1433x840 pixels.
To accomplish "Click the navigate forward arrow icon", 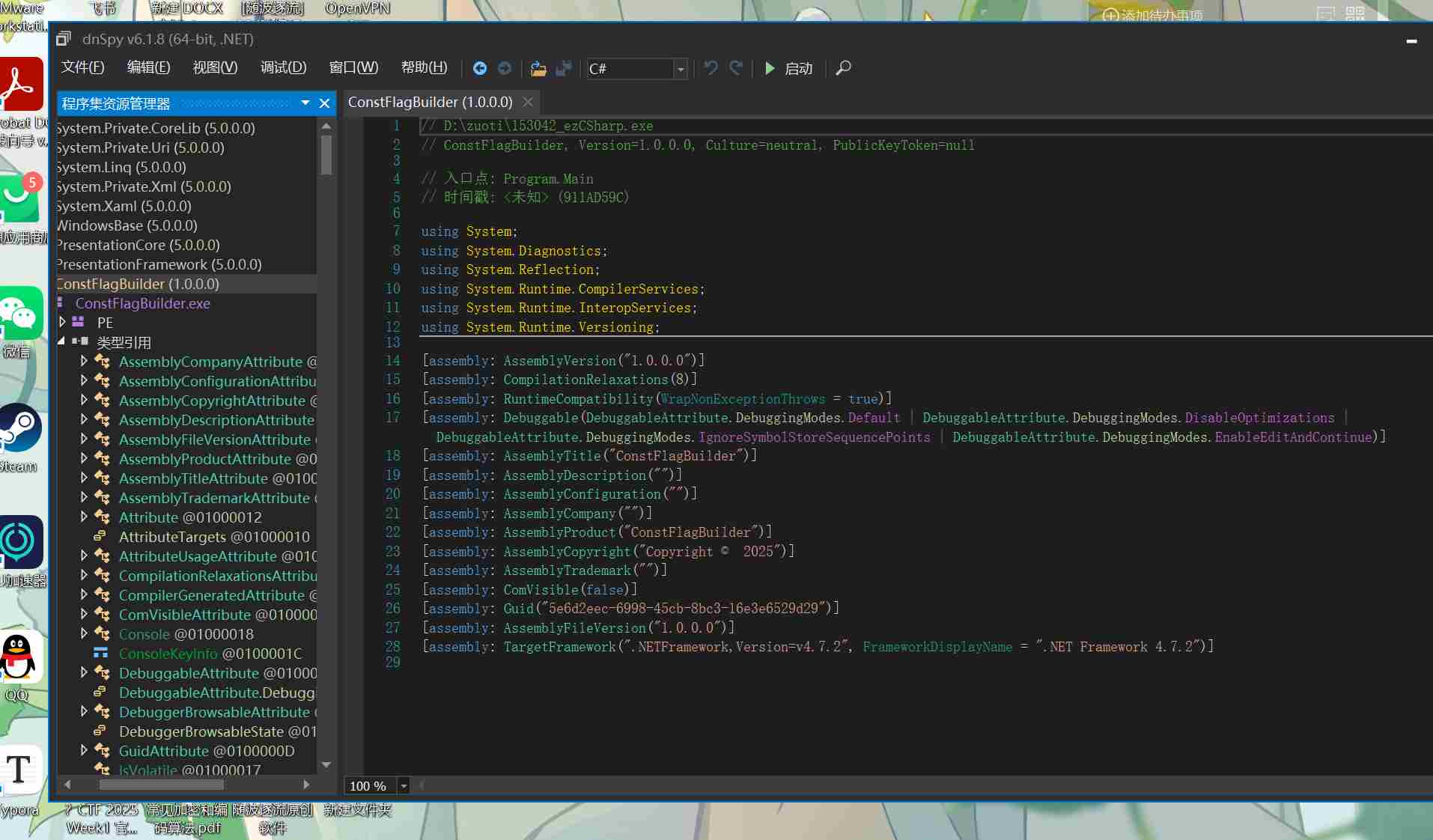I will pos(505,68).
